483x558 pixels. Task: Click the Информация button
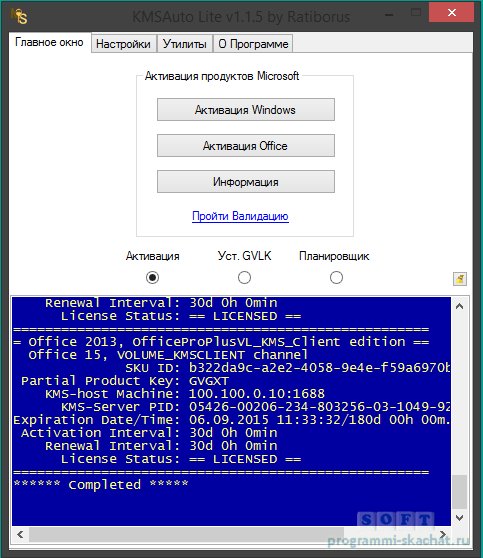tap(246, 182)
